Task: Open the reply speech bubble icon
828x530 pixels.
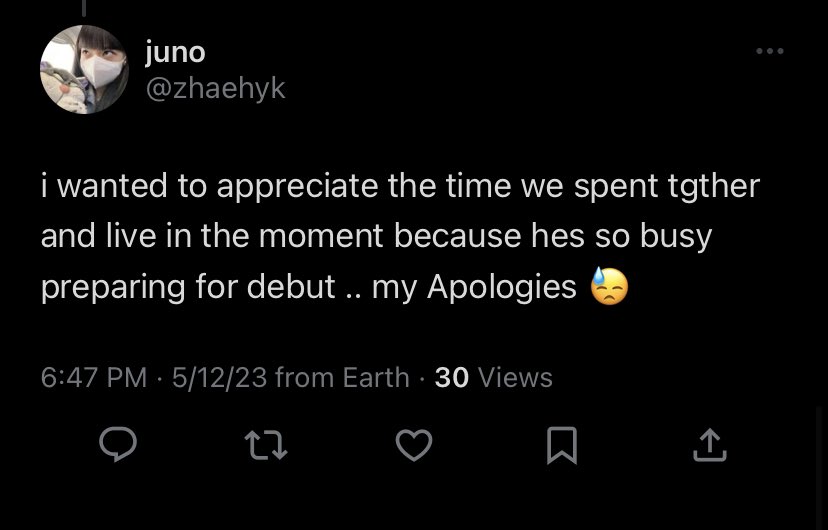Action: [x=118, y=444]
